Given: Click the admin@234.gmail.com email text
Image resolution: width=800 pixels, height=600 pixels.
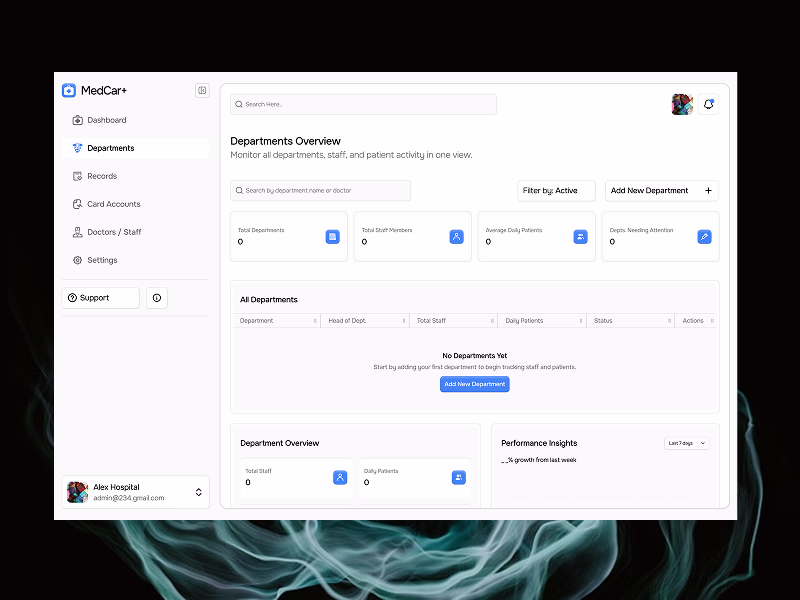Looking at the screenshot, I should tap(129, 498).
